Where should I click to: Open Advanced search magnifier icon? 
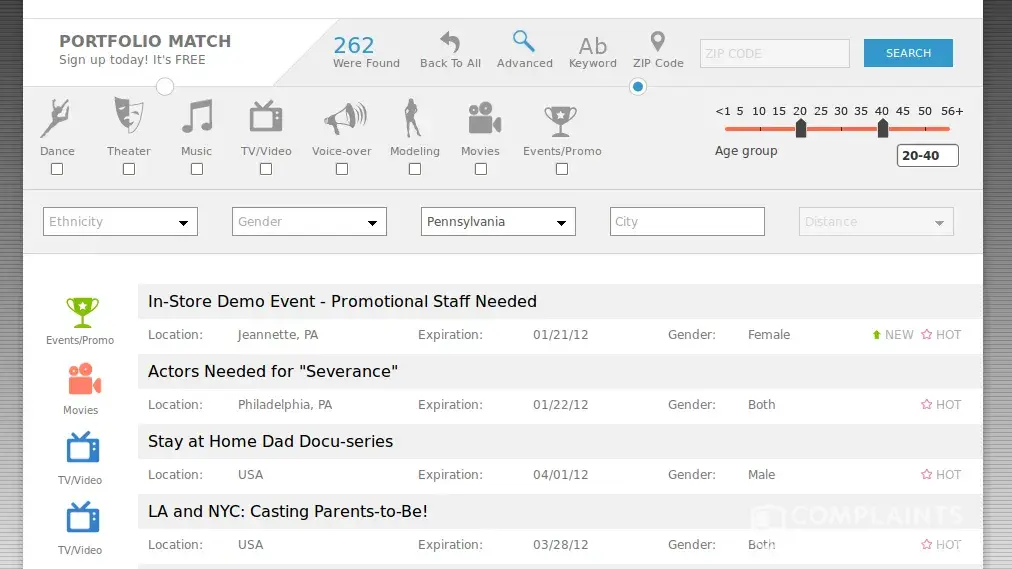[524, 41]
